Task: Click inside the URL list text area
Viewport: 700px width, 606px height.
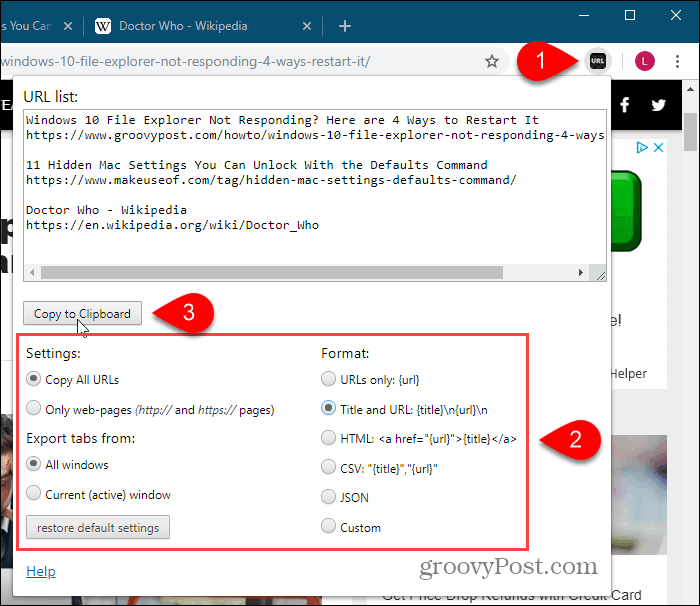Action: tap(315, 196)
